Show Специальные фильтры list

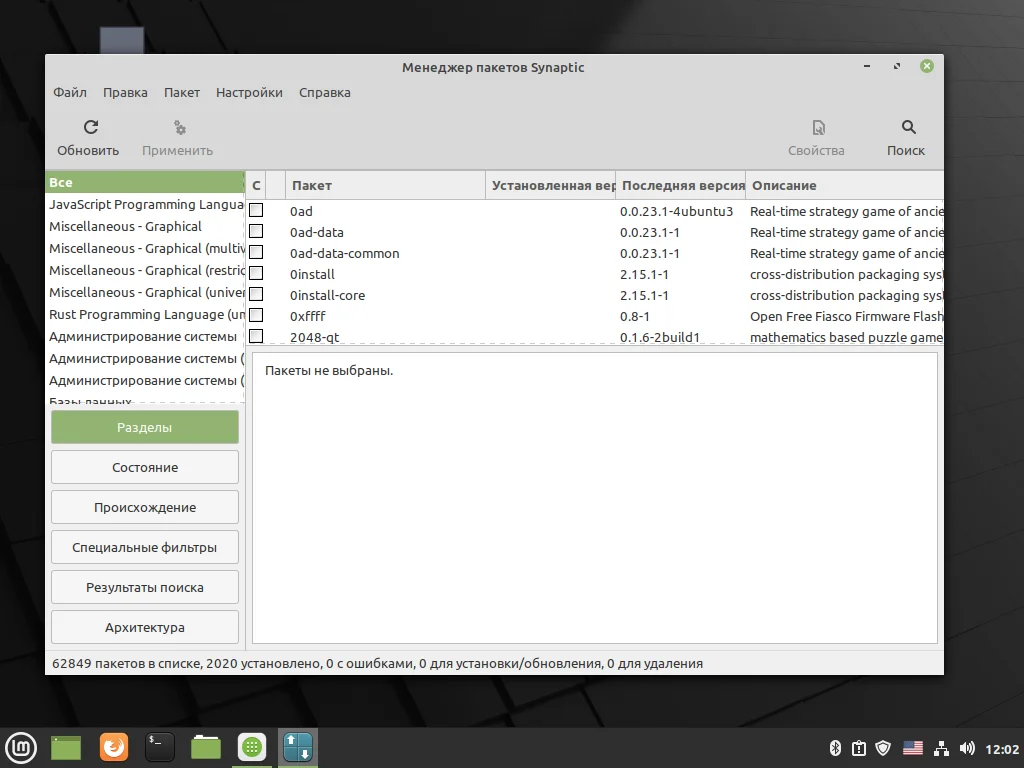click(x=145, y=548)
